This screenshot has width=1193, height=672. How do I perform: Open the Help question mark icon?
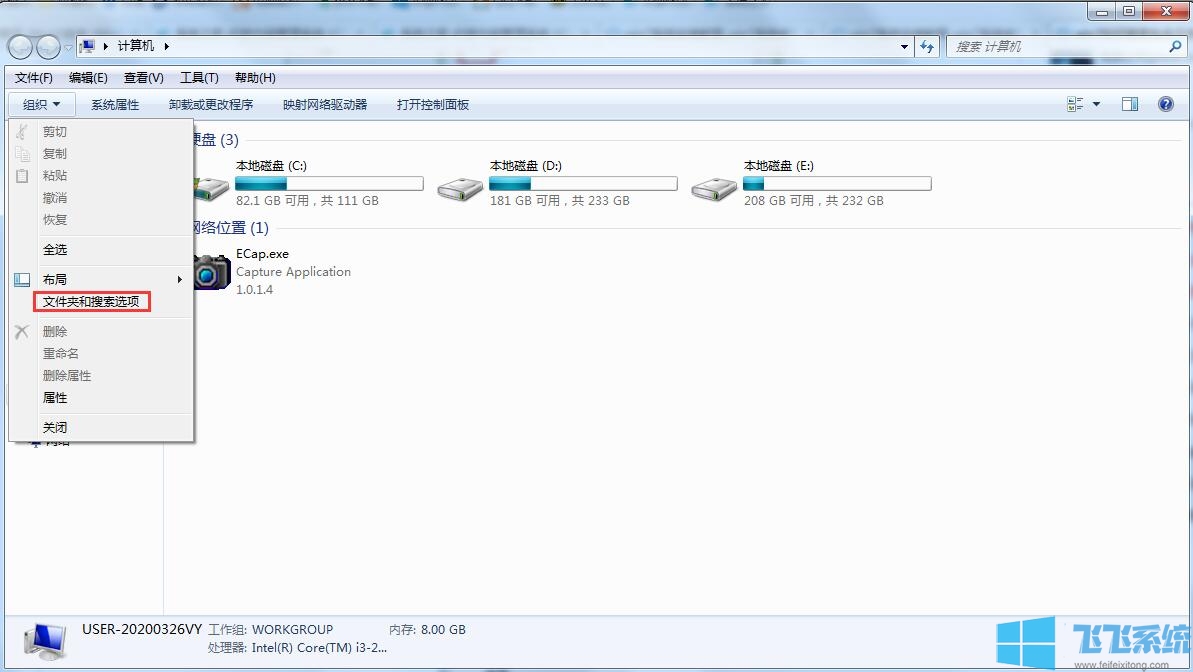1166,103
